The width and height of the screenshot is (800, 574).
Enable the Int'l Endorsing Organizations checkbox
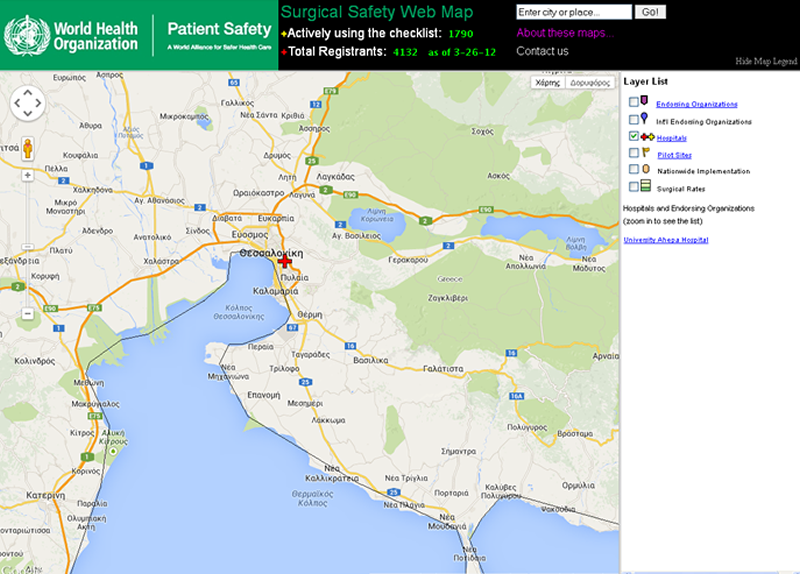point(633,119)
